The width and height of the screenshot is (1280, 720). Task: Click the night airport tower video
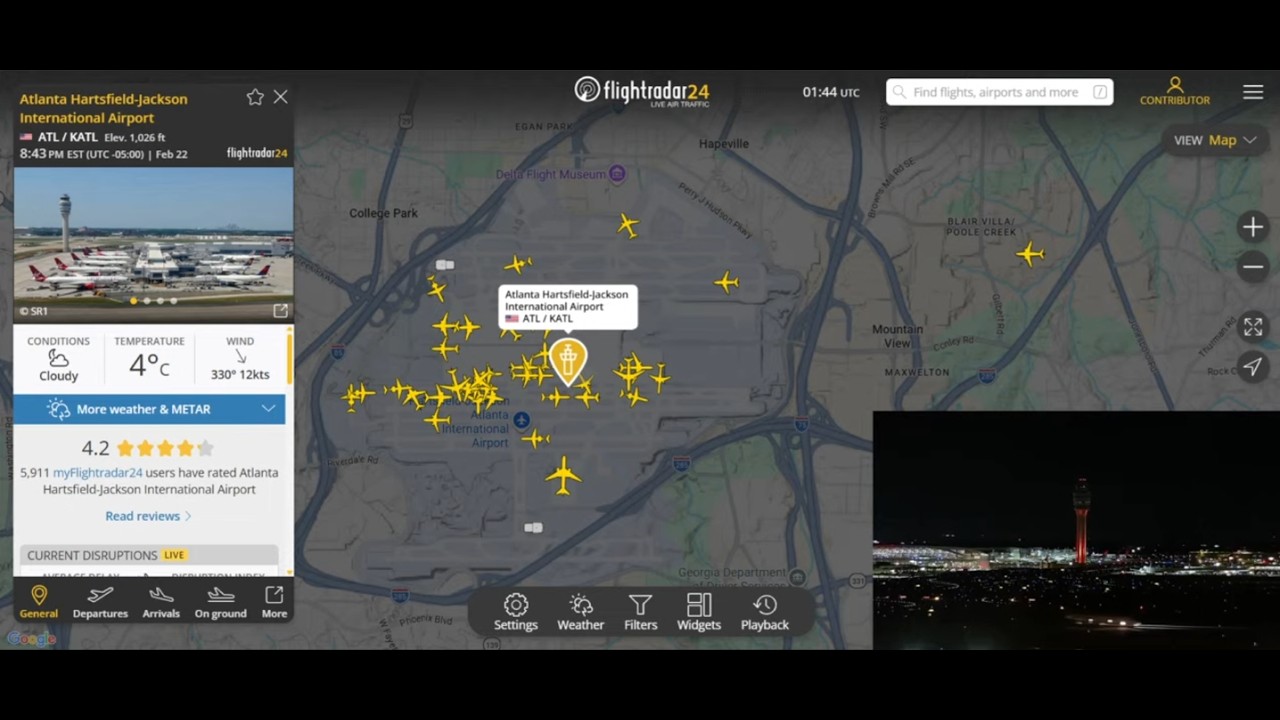pos(1076,530)
